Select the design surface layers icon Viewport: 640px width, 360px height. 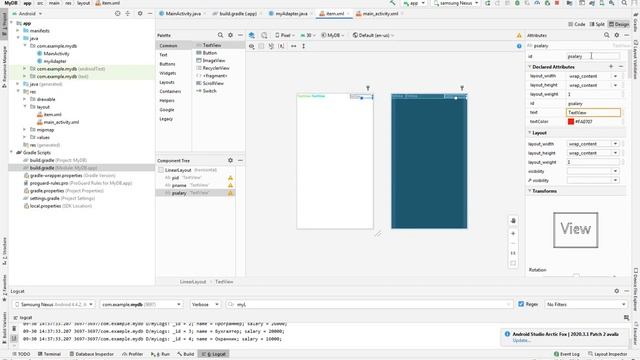tap(252, 35)
